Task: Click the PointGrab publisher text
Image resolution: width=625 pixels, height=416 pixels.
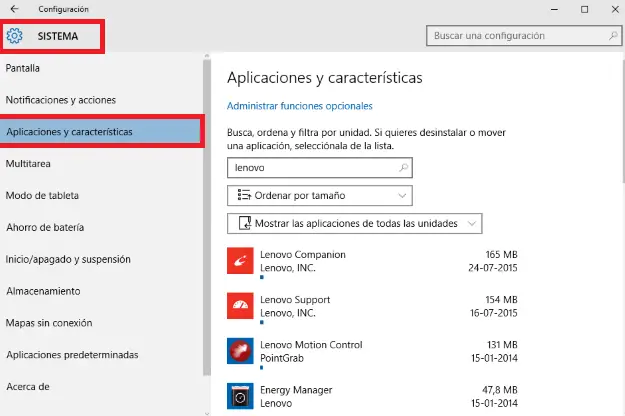Action: [x=282, y=358]
